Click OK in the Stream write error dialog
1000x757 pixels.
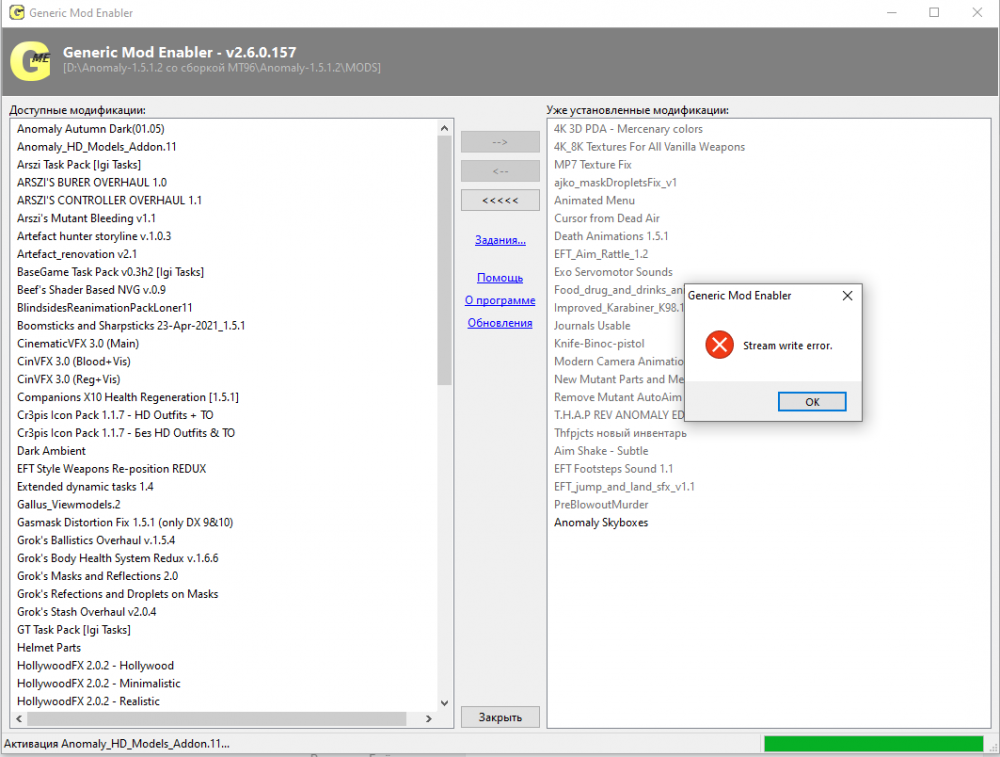point(812,402)
